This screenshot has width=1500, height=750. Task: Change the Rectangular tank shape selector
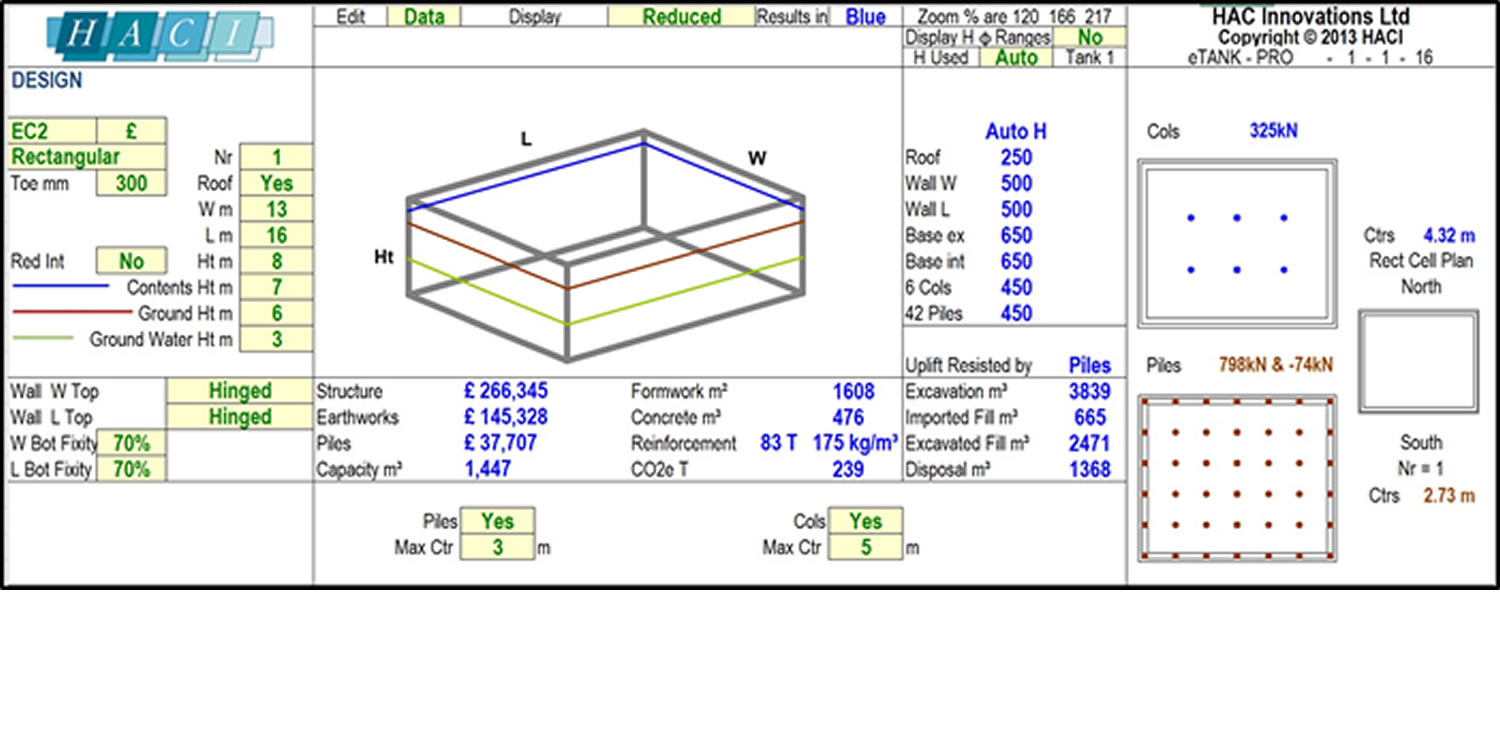point(88,158)
